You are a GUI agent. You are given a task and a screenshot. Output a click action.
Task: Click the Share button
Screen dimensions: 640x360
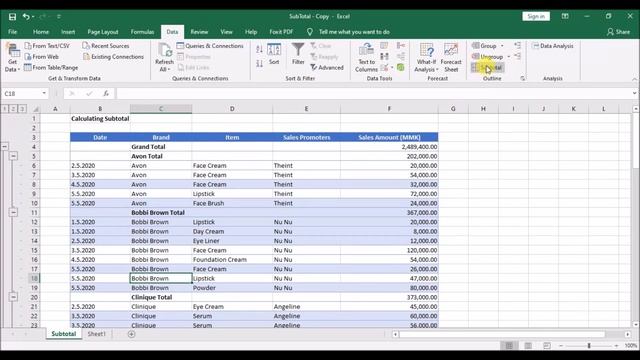click(x=618, y=32)
